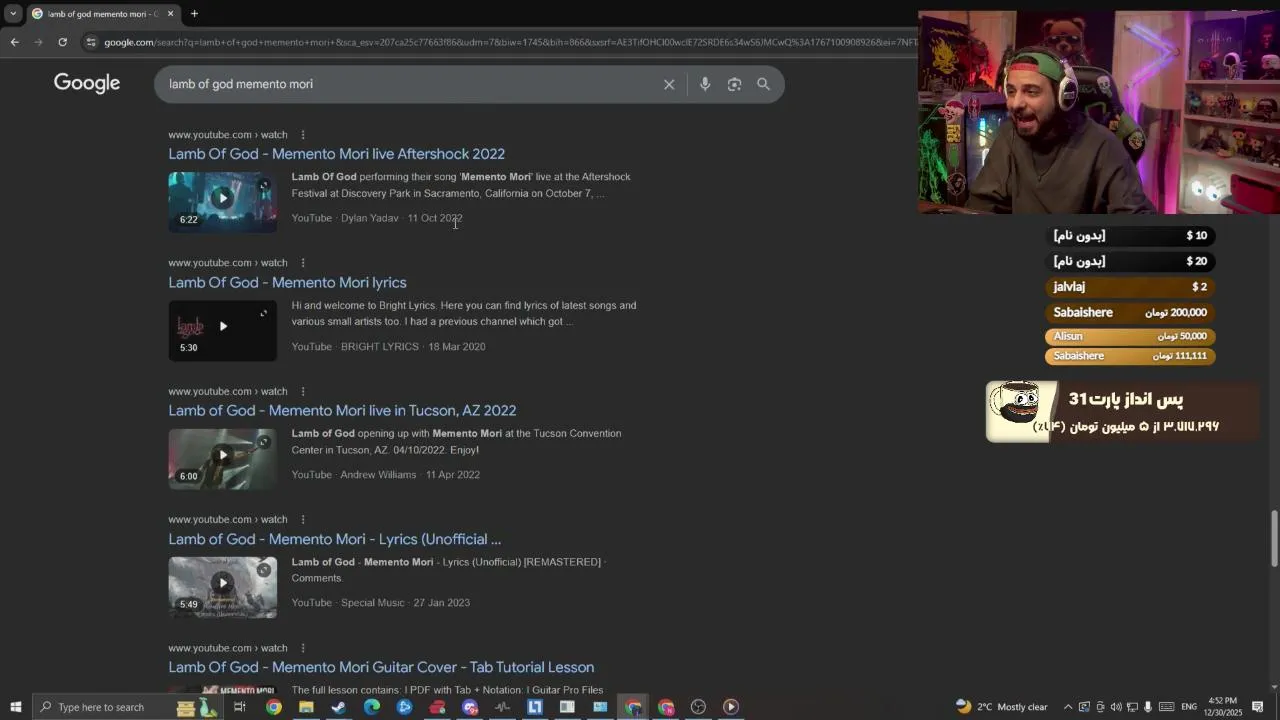The image size is (1280, 720).
Task: Show hidden system tray icons
Action: pos(1067,707)
